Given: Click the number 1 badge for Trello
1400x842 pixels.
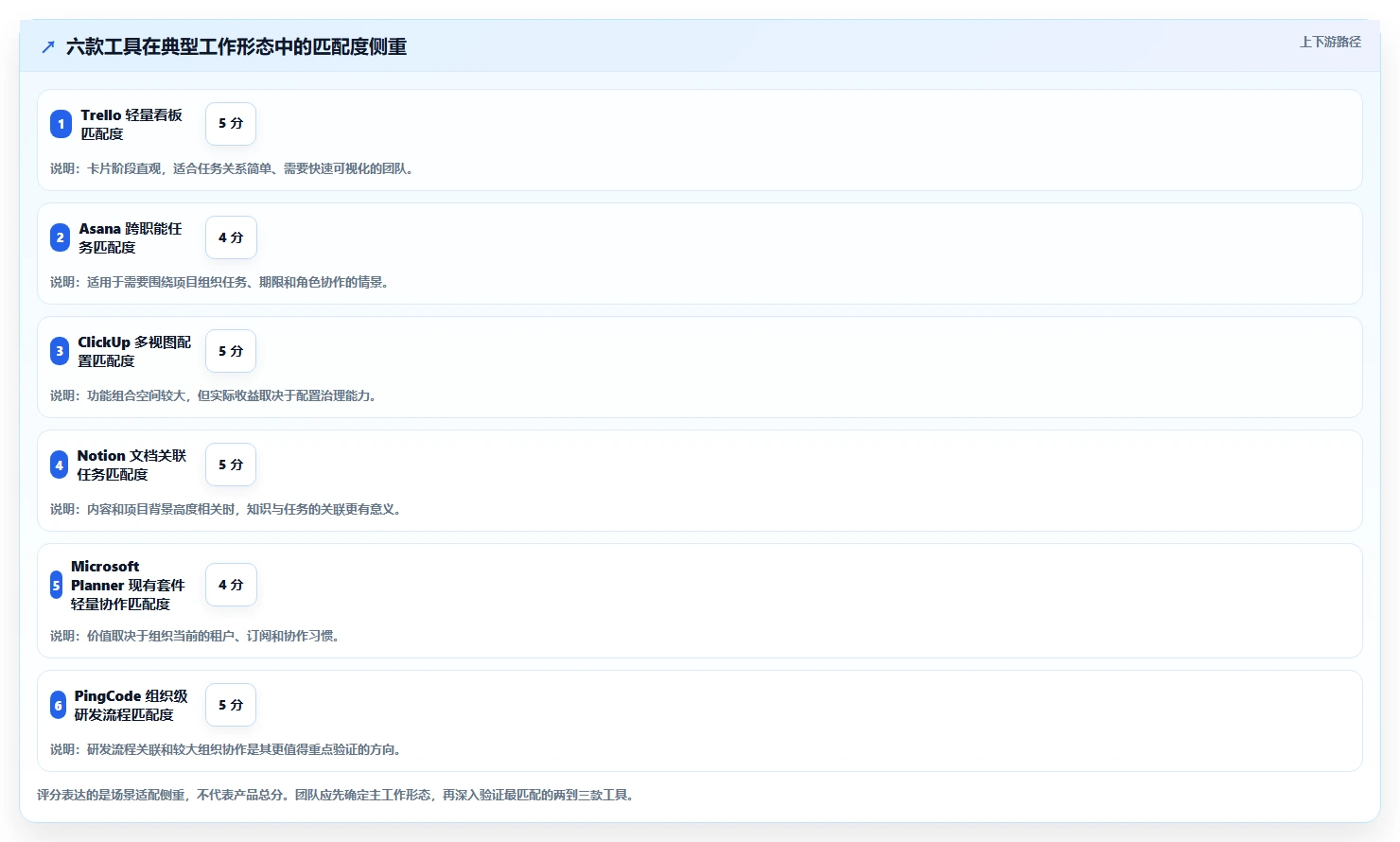Looking at the screenshot, I should point(61,124).
